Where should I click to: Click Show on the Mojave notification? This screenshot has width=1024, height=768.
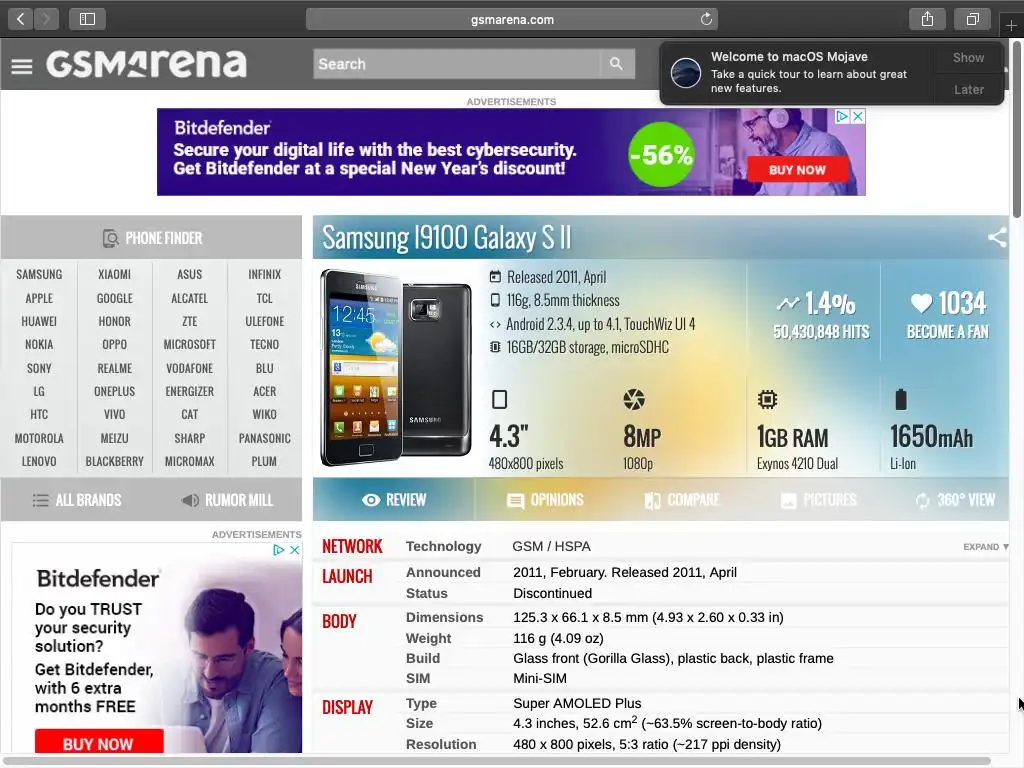(968, 57)
